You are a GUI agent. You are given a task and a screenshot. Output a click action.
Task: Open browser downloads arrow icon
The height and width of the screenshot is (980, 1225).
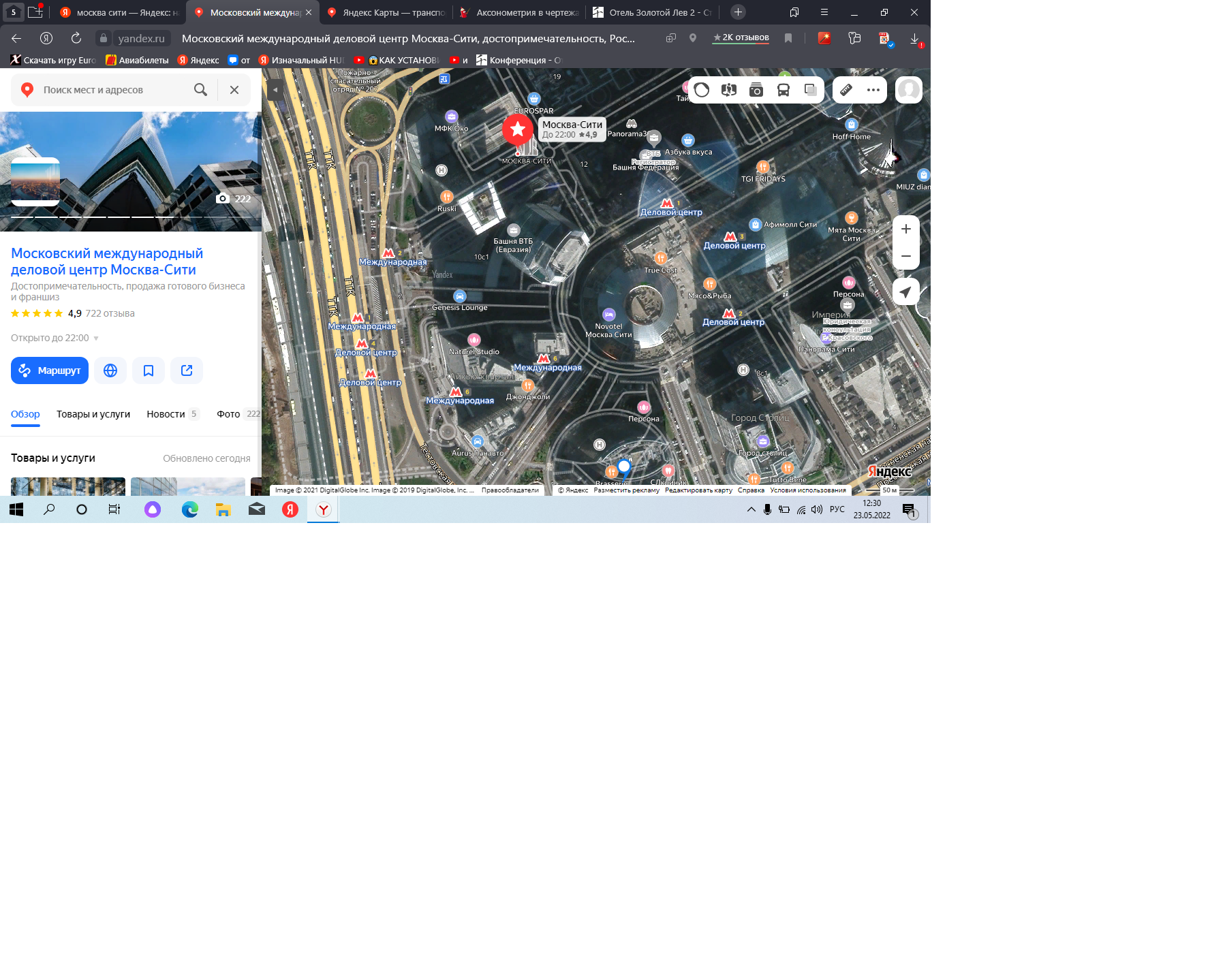tap(915, 39)
